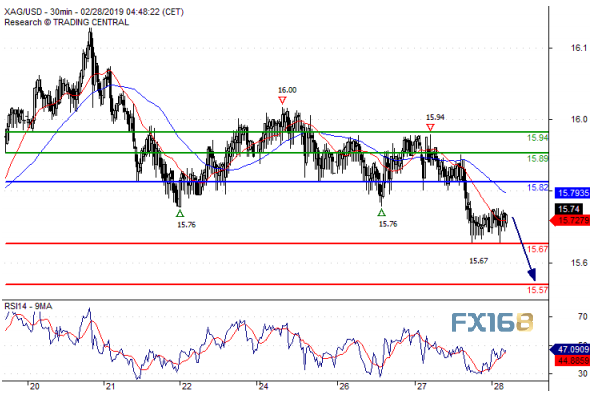Click the red 15.7279 price tag
The image size is (596, 398).
571,220
